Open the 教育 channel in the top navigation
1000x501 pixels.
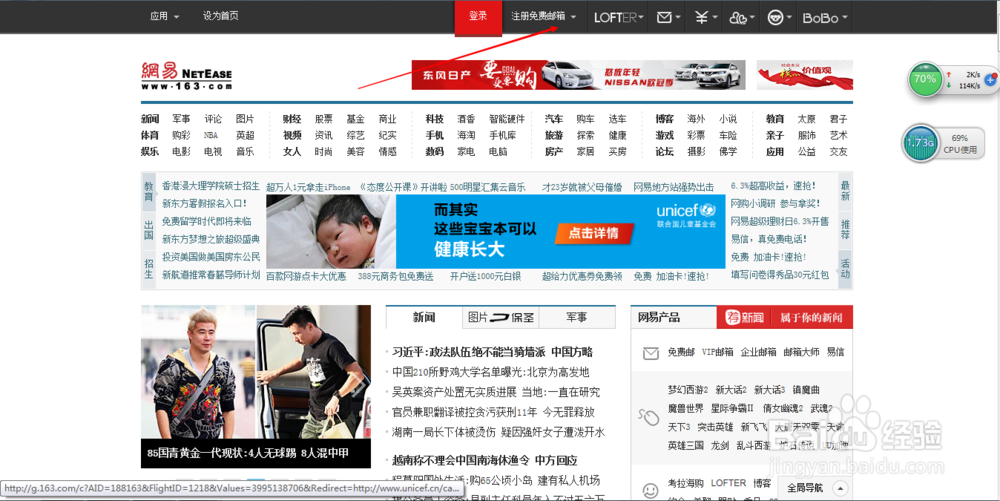[x=775, y=119]
